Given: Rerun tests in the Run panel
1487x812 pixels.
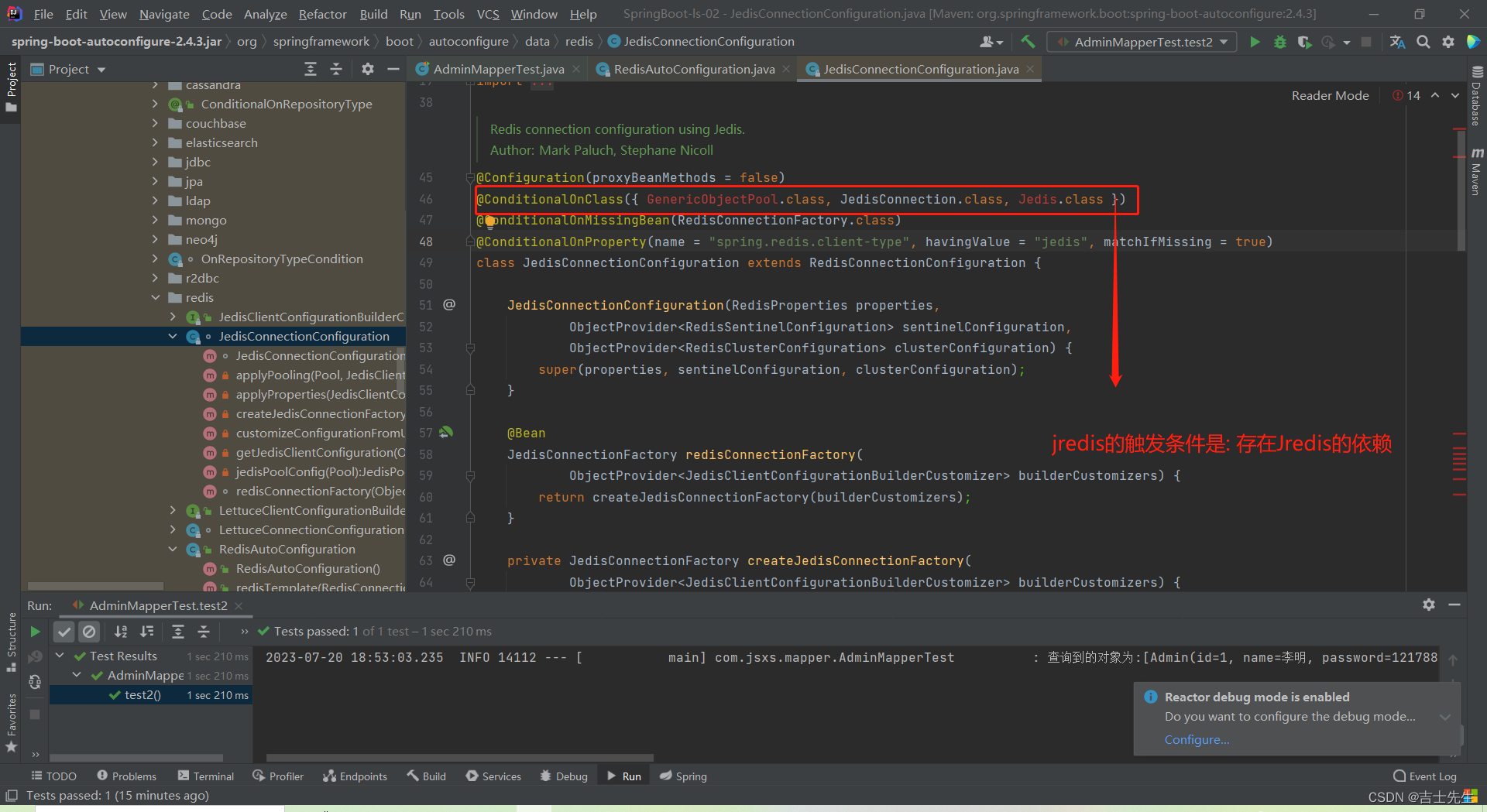Looking at the screenshot, I should [x=35, y=632].
